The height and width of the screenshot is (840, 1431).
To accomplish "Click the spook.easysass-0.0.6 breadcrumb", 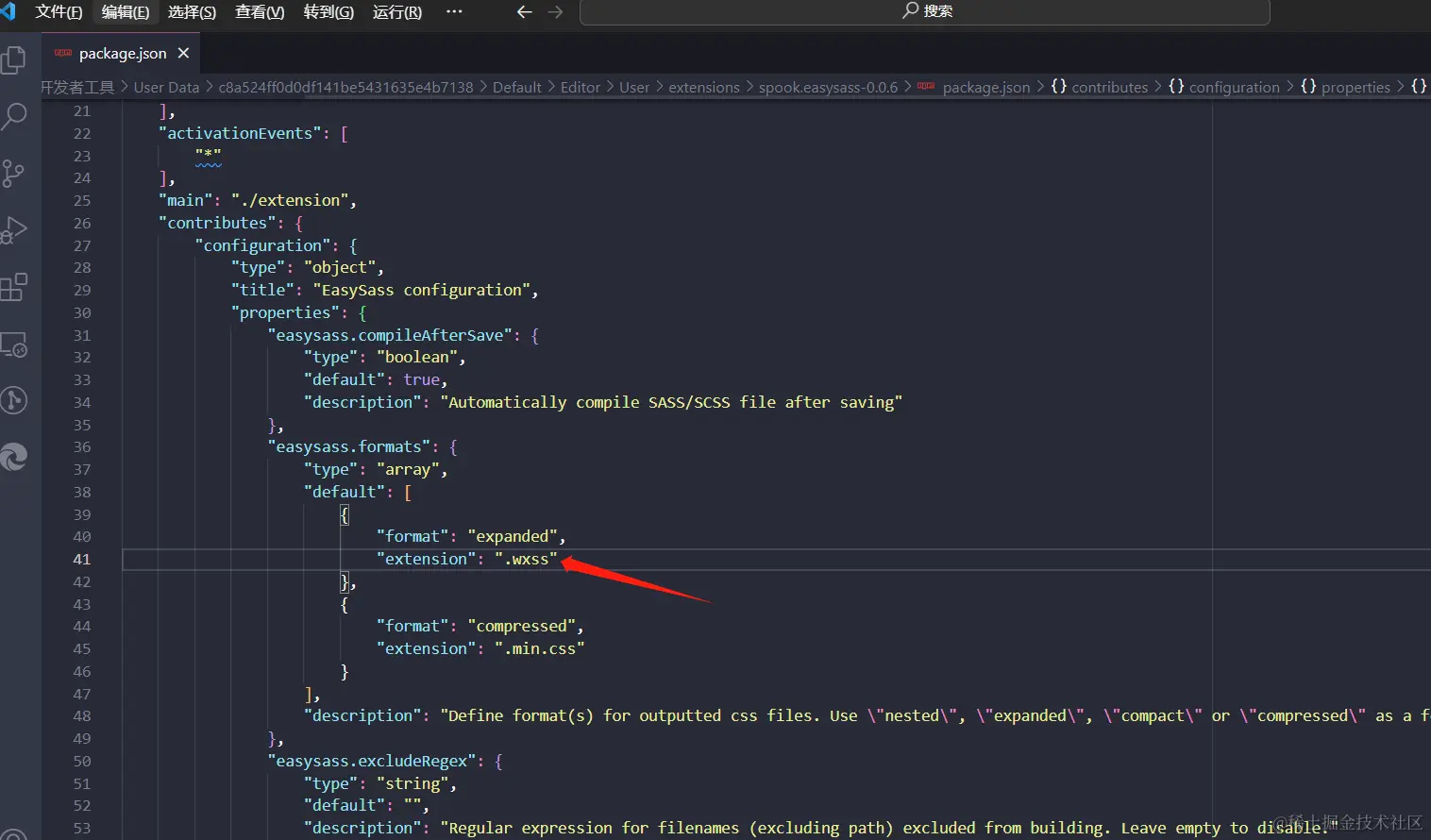I will click(829, 87).
